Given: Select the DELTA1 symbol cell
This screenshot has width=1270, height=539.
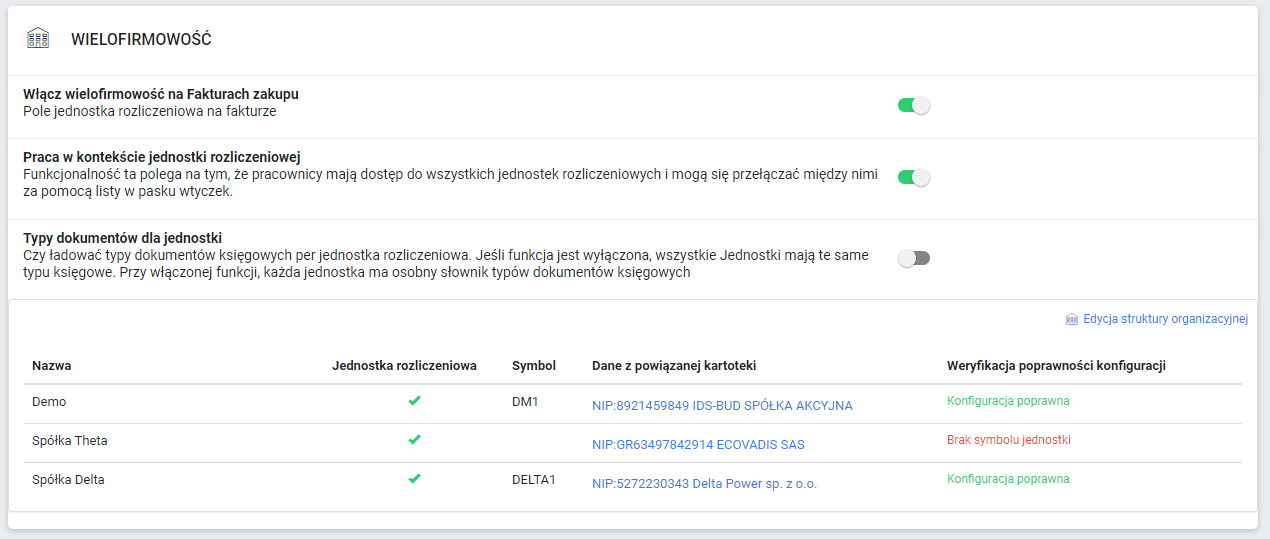Looking at the screenshot, I should tap(533, 479).
